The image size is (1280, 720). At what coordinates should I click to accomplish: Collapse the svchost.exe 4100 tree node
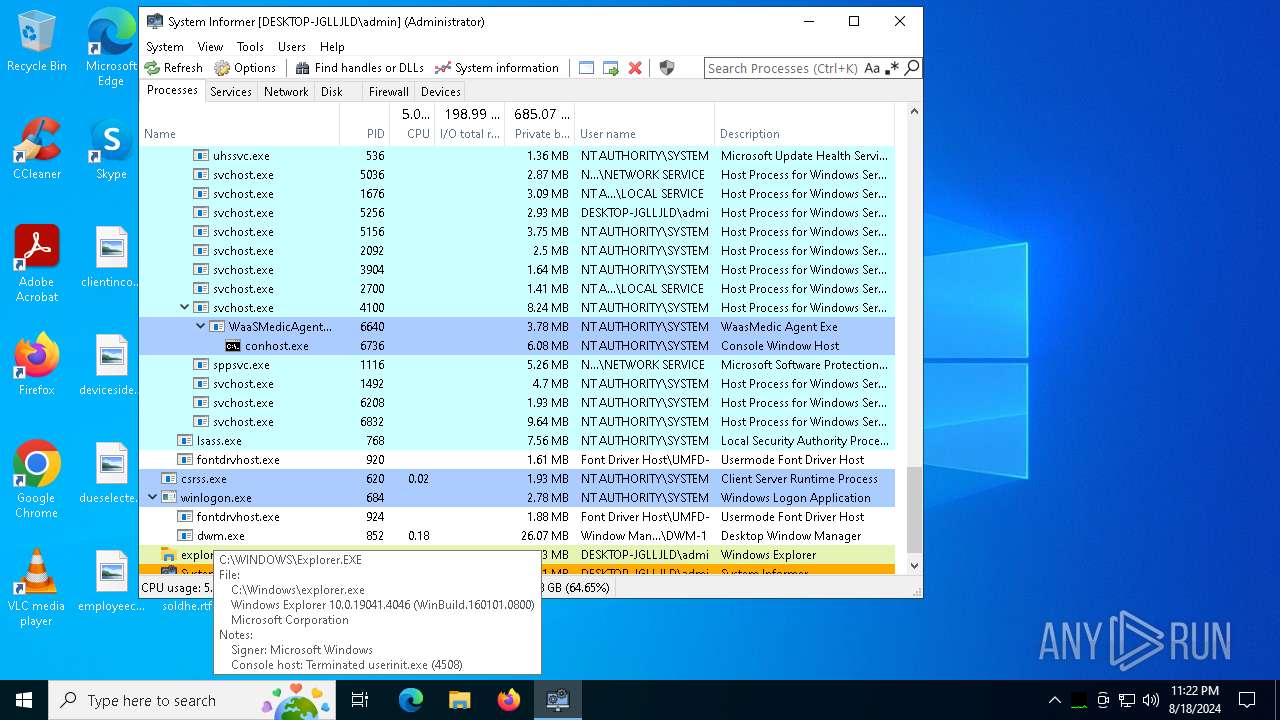(x=184, y=308)
